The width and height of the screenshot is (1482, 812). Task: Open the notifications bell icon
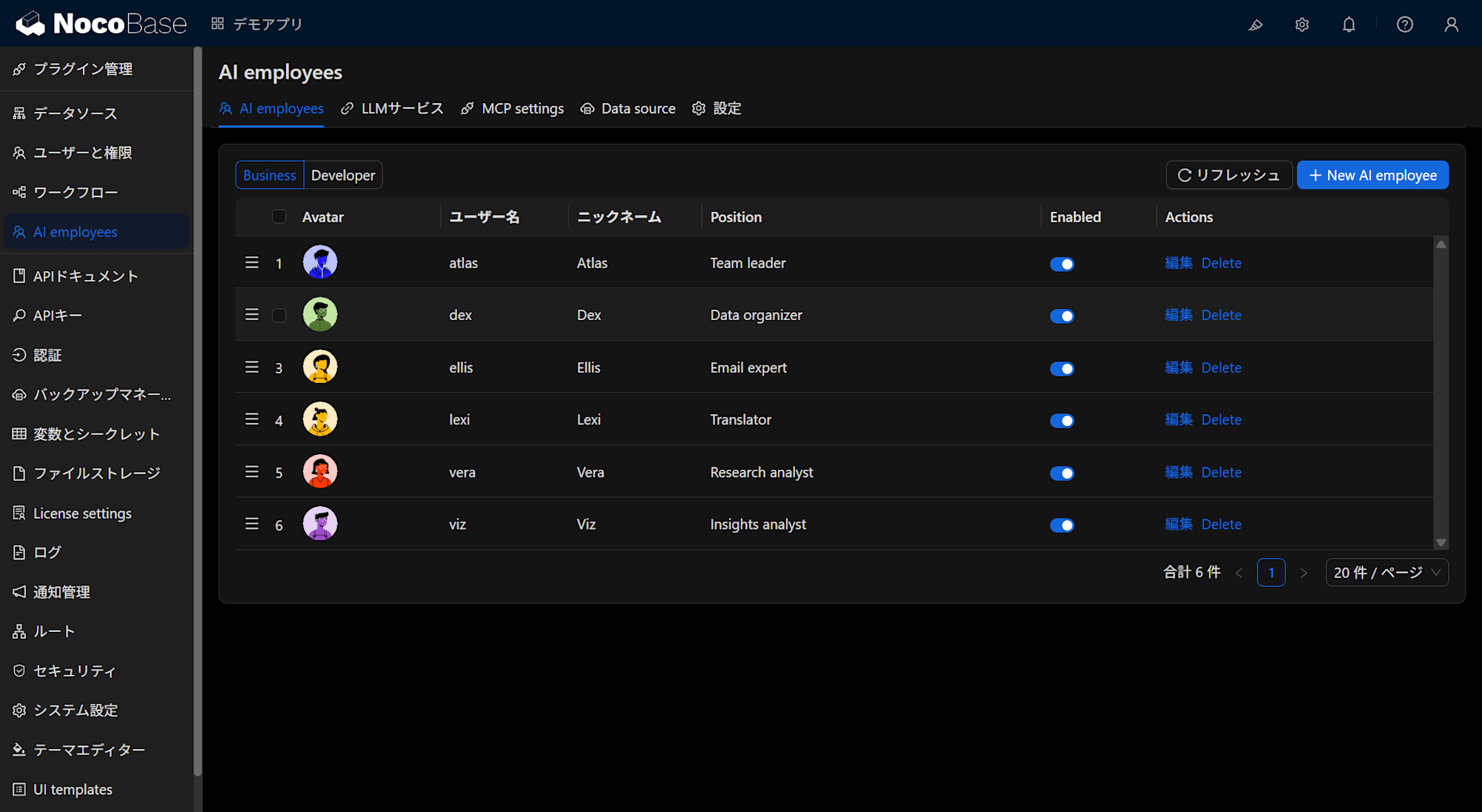1349,24
